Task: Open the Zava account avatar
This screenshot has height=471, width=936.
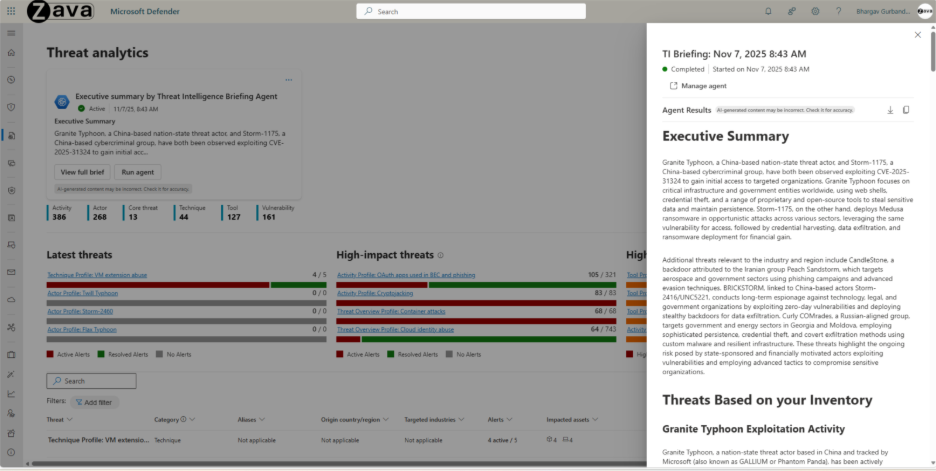Action: coord(925,11)
